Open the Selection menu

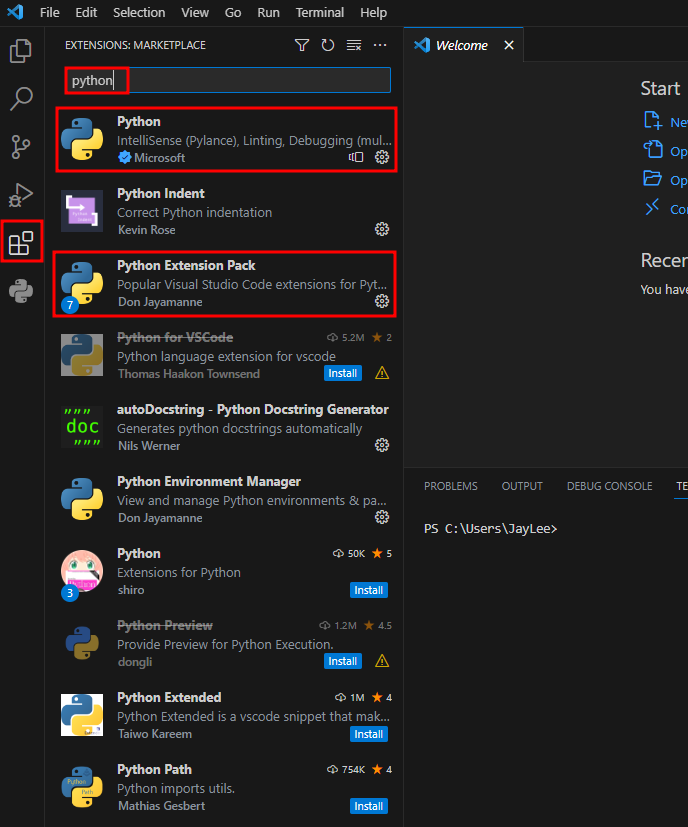(139, 13)
